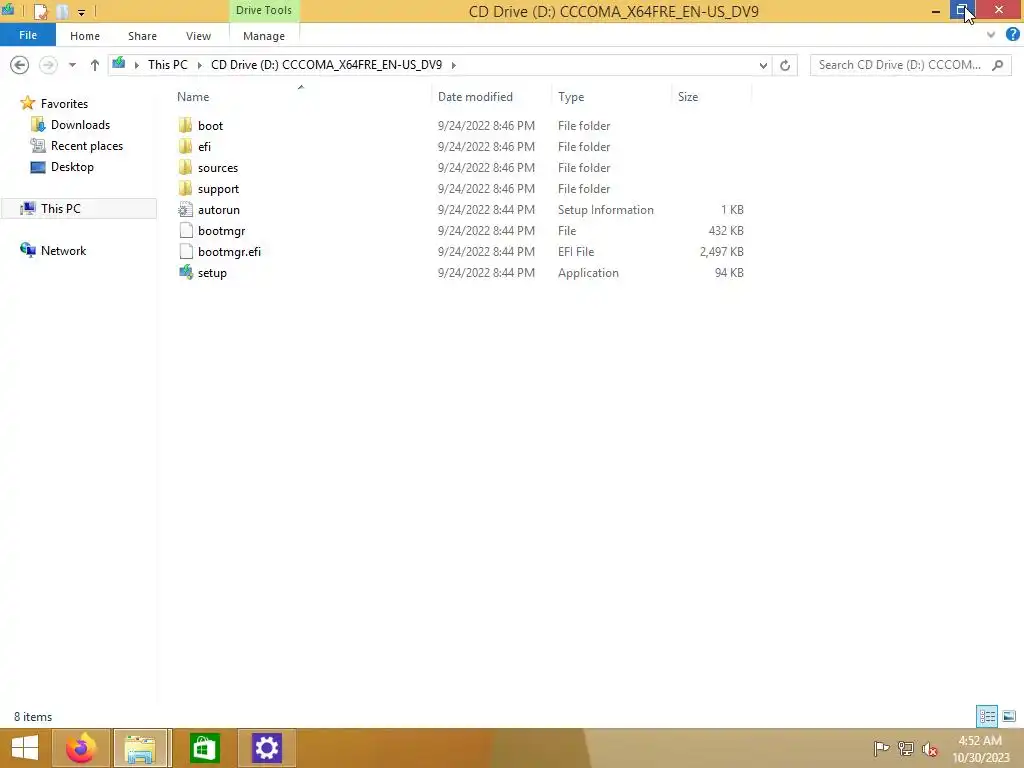This screenshot has height=768, width=1024.
Task: Open Action Center flag tray icon
Action: [x=880, y=748]
